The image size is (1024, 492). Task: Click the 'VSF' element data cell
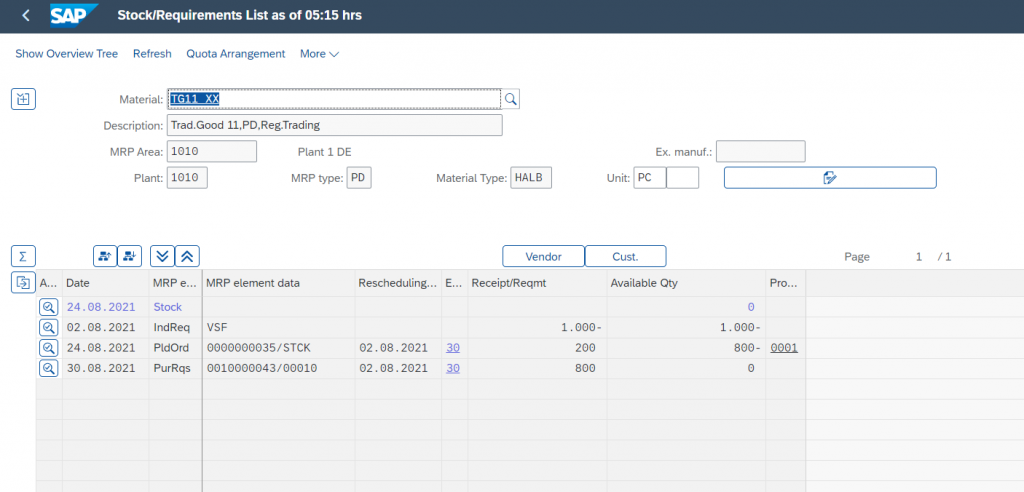pos(278,327)
